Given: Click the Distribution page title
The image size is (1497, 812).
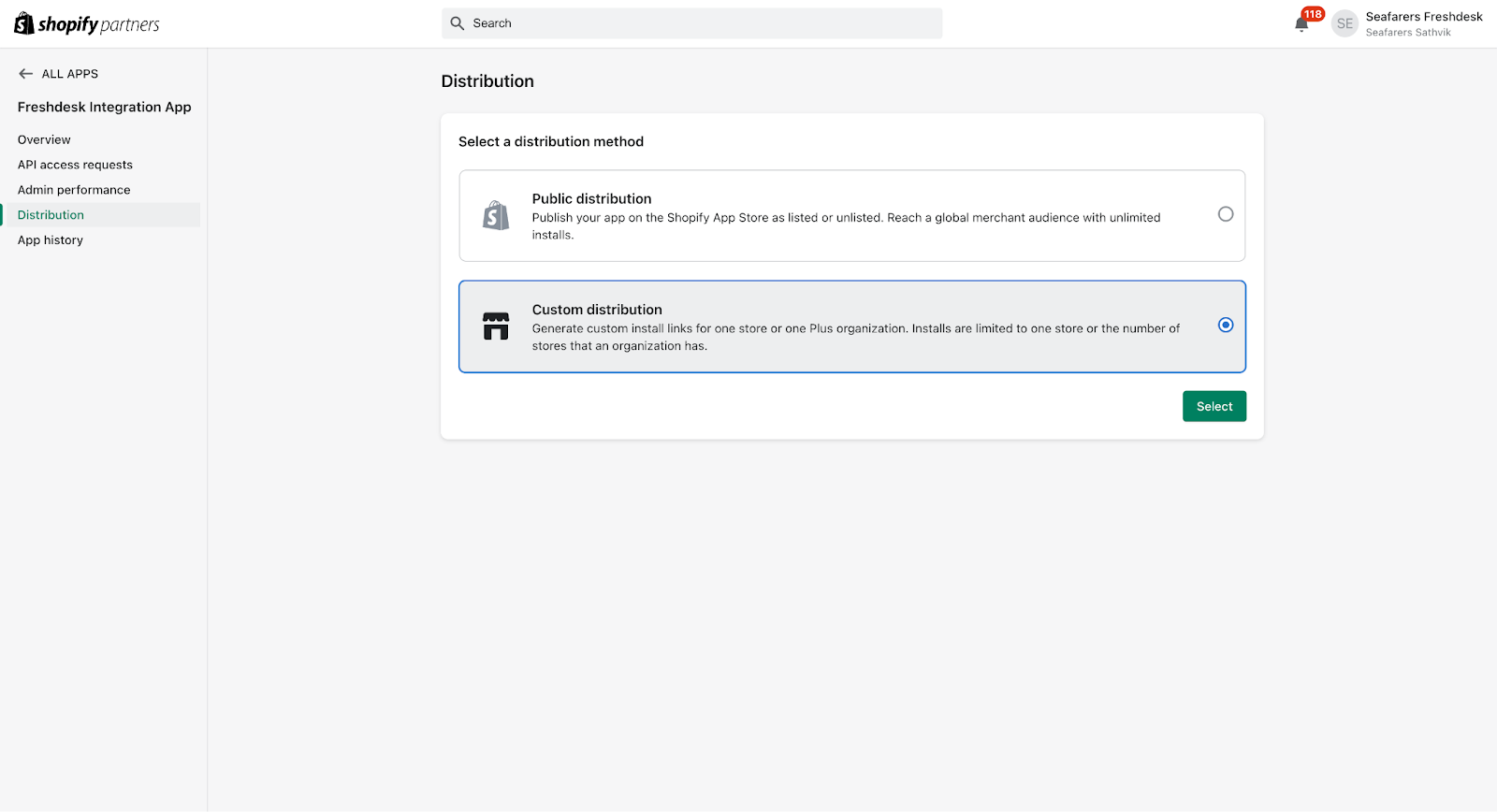Looking at the screenshot, I should coord(487,81).
